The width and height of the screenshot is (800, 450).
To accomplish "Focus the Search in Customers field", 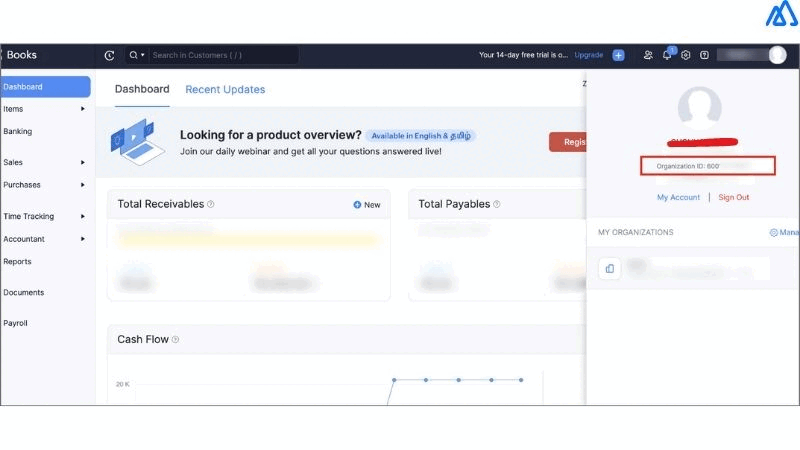I will [x=223, y=55].
